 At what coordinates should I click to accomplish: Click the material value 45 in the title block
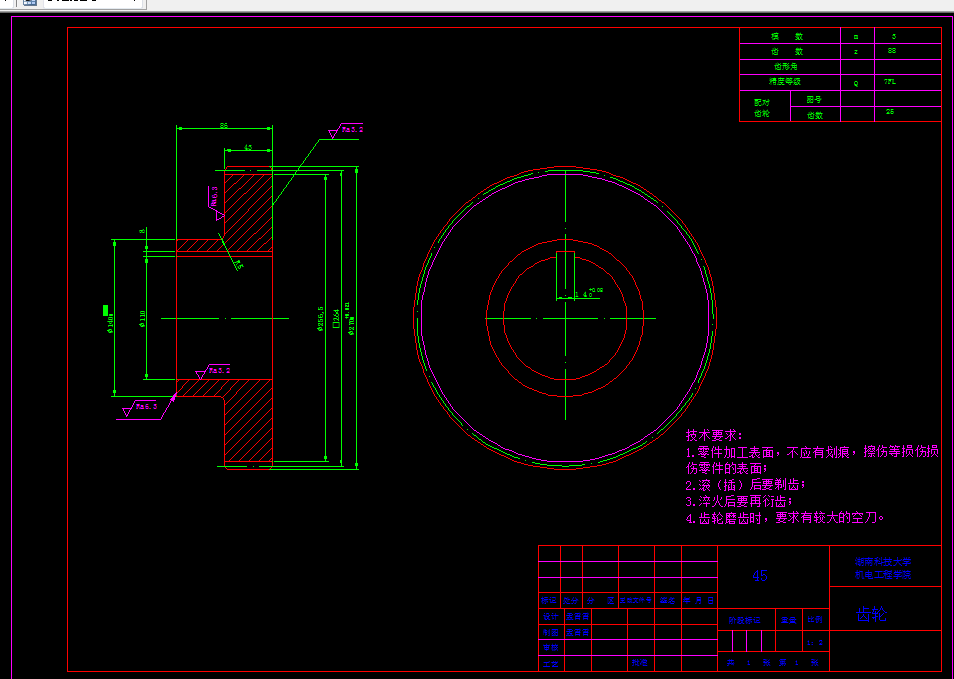tap(760, 576)
